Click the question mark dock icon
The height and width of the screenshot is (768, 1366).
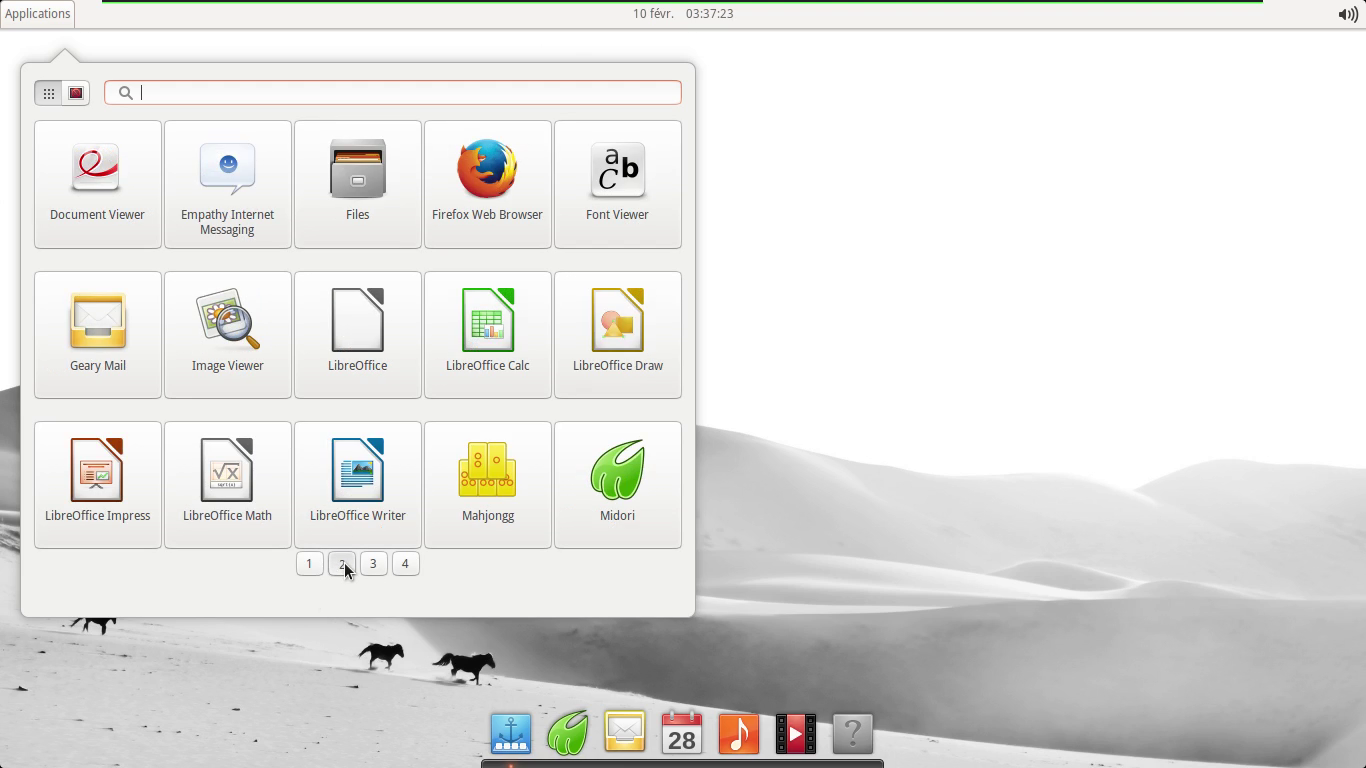(x=853, y=734)
